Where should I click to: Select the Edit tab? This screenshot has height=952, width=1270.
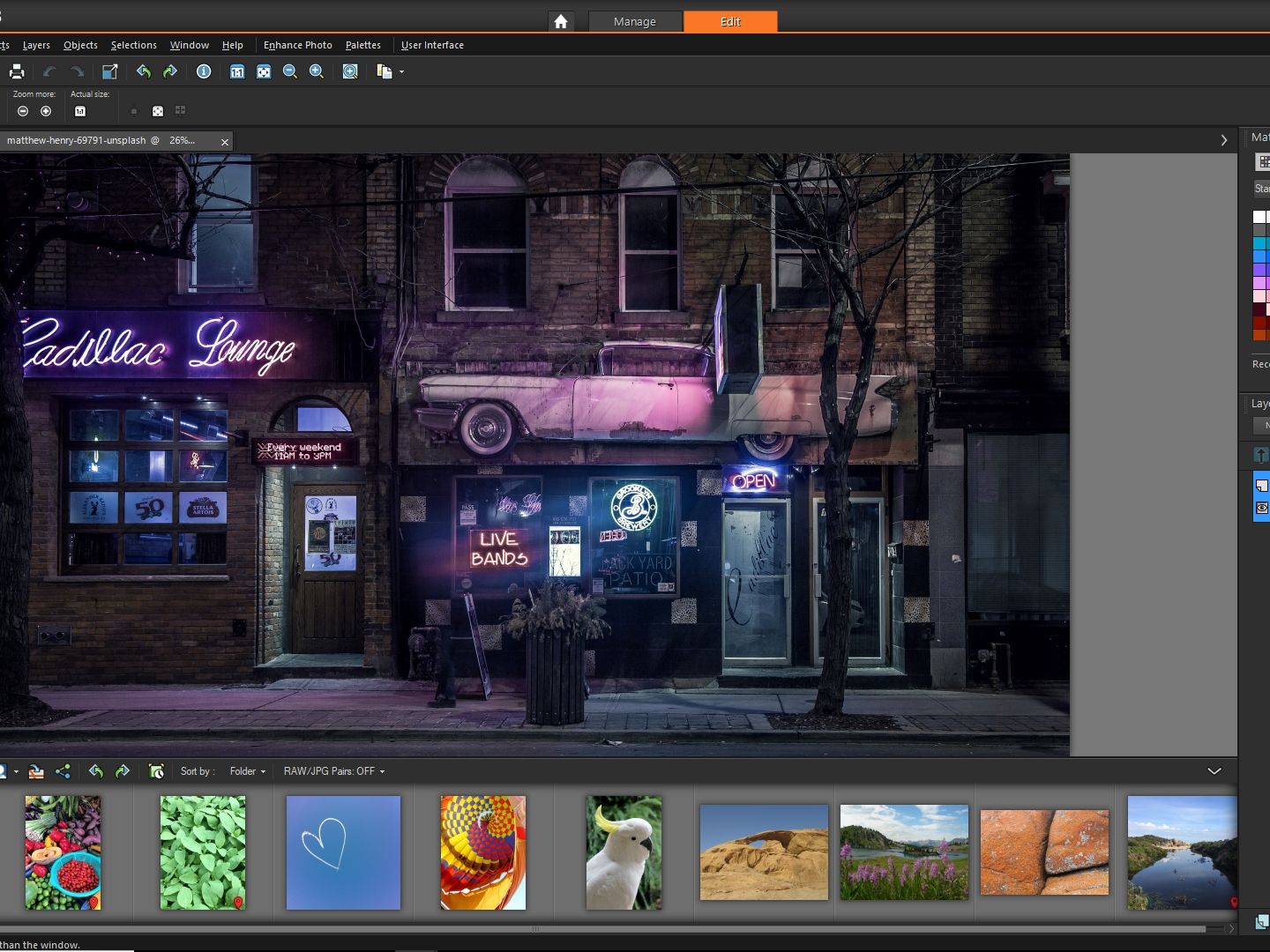[x=730, y=21]
